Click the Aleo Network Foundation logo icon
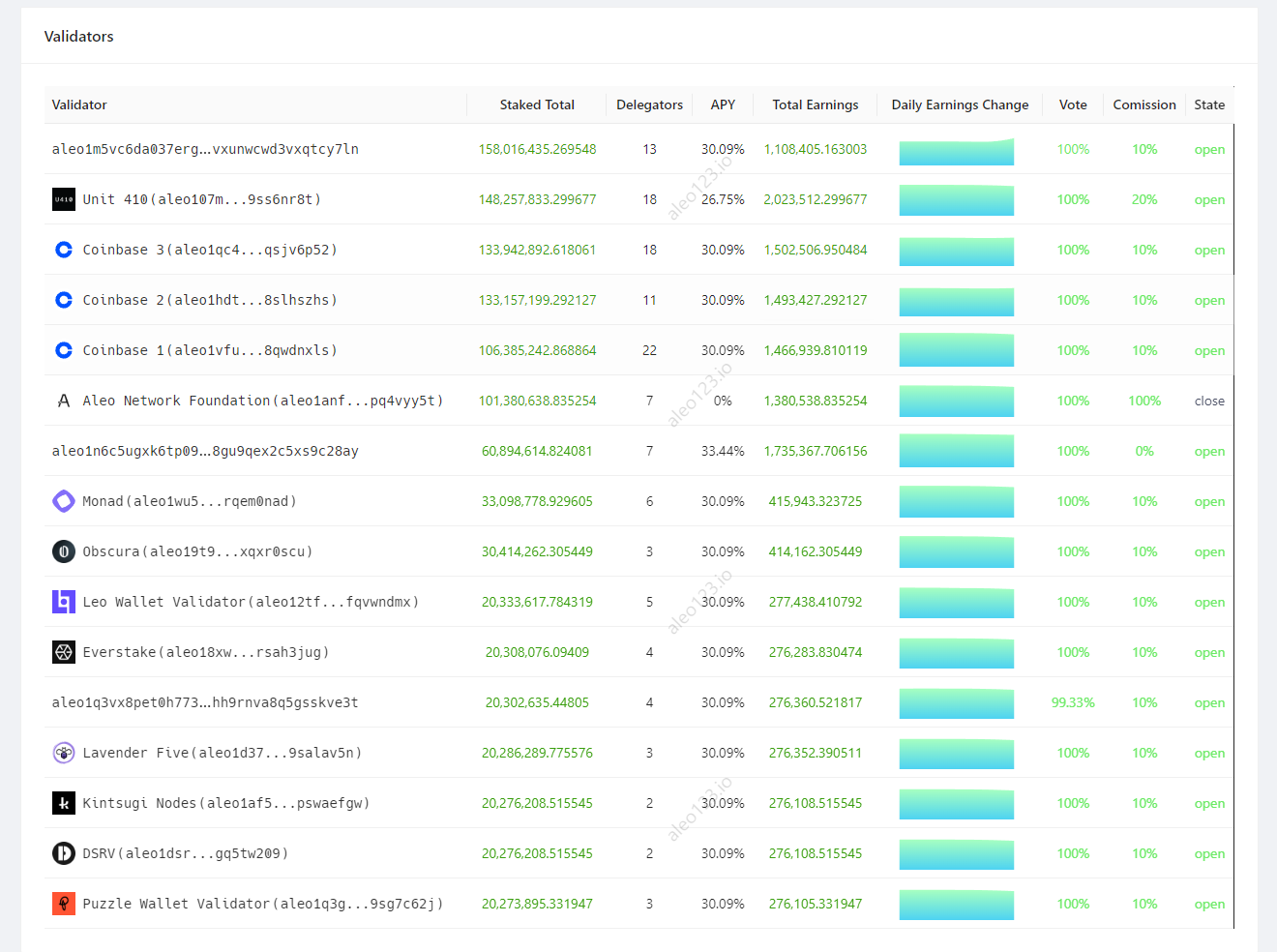Screen dimensions: 1277x952 (64, 401)
